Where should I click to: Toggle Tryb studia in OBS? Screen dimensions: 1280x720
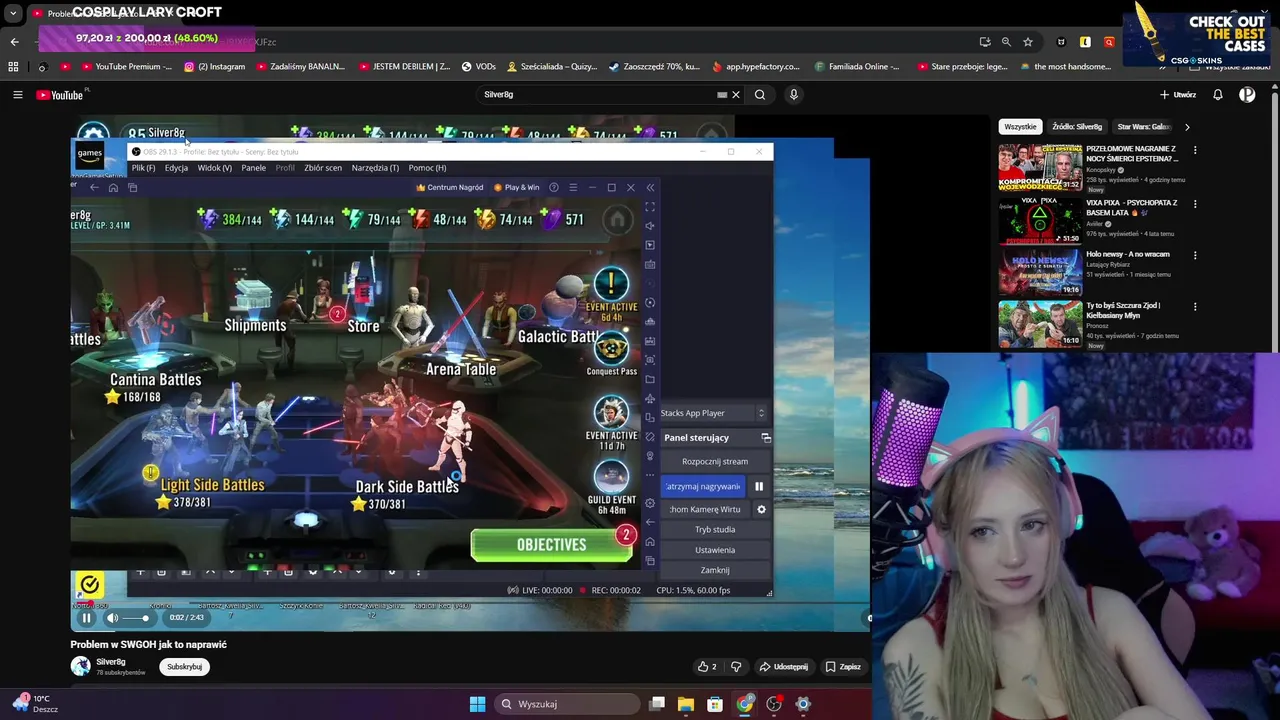point(714,530)
